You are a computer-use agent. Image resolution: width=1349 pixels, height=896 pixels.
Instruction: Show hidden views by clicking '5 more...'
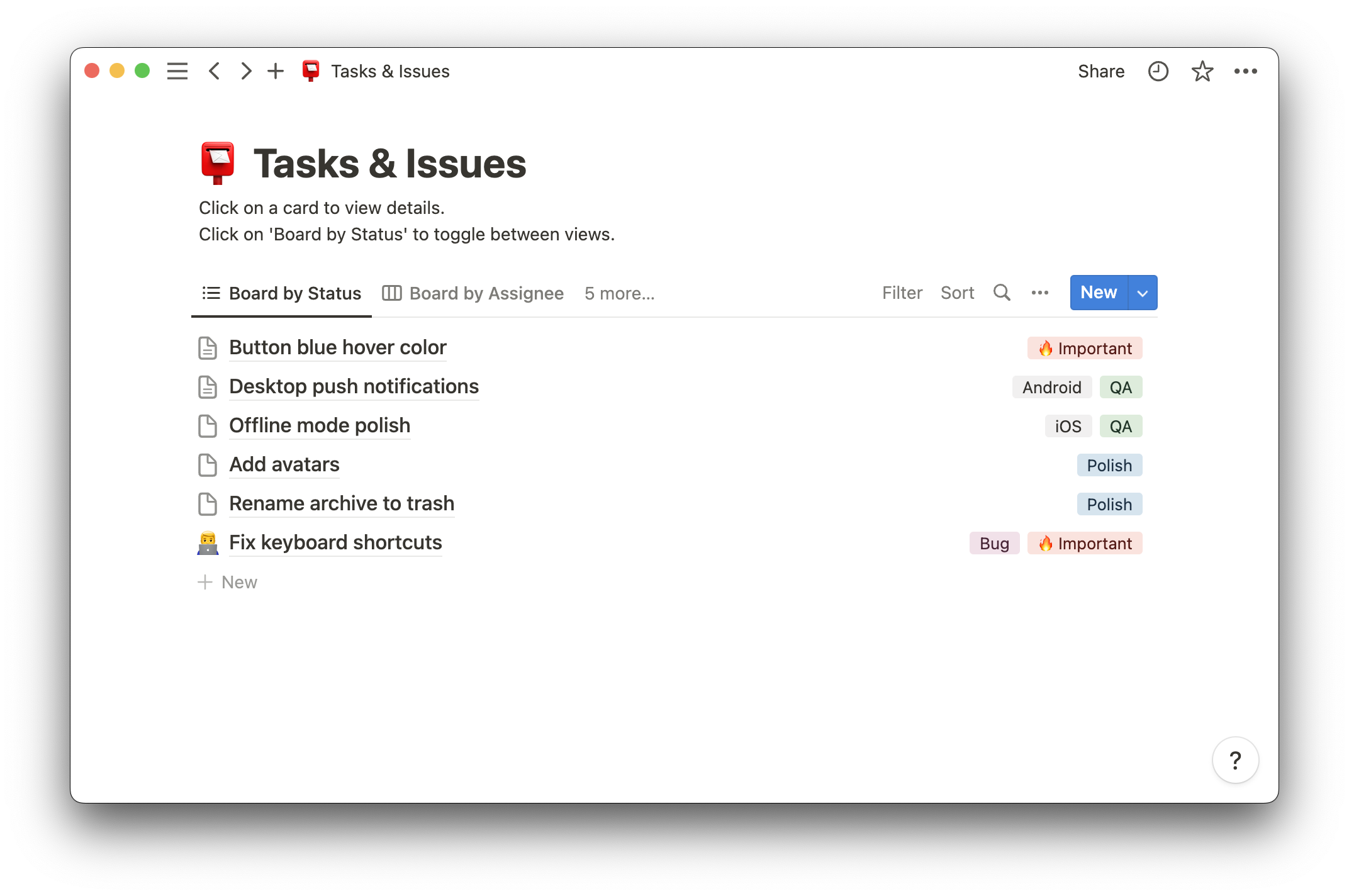point(619,293)
